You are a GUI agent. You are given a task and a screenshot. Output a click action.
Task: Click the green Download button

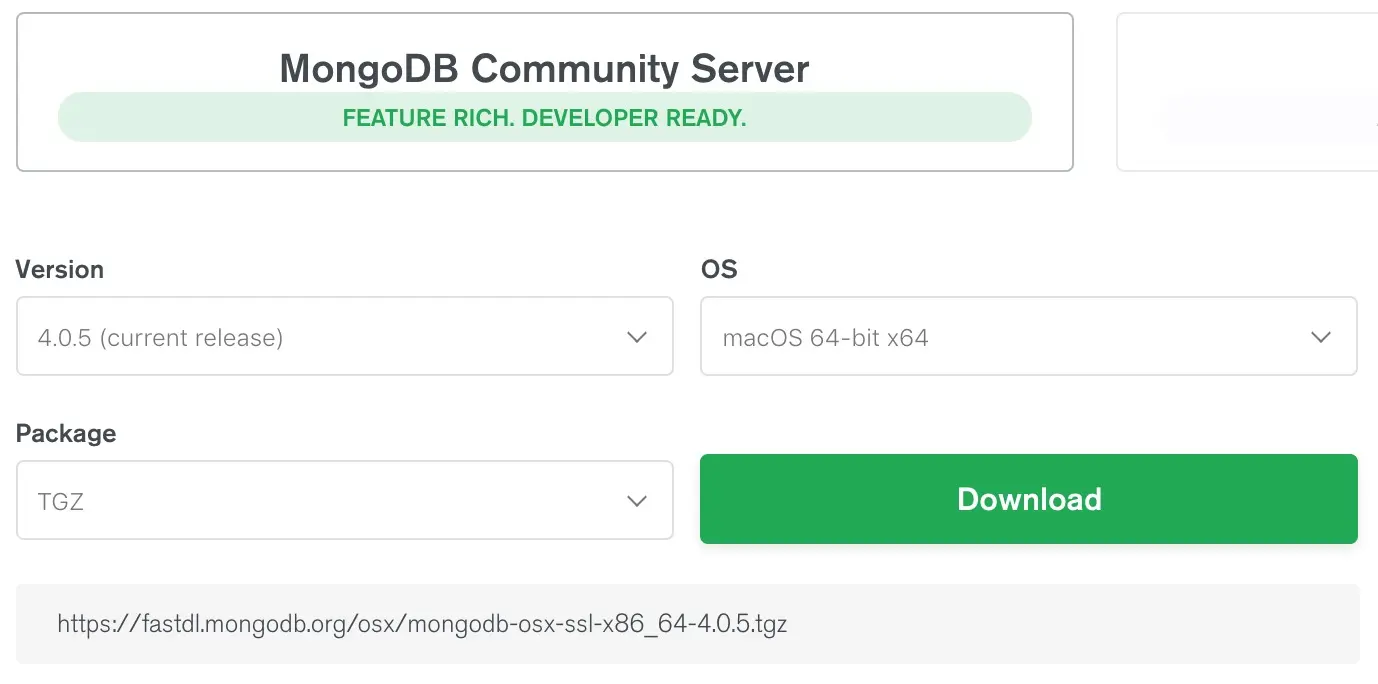point(1029,499)
